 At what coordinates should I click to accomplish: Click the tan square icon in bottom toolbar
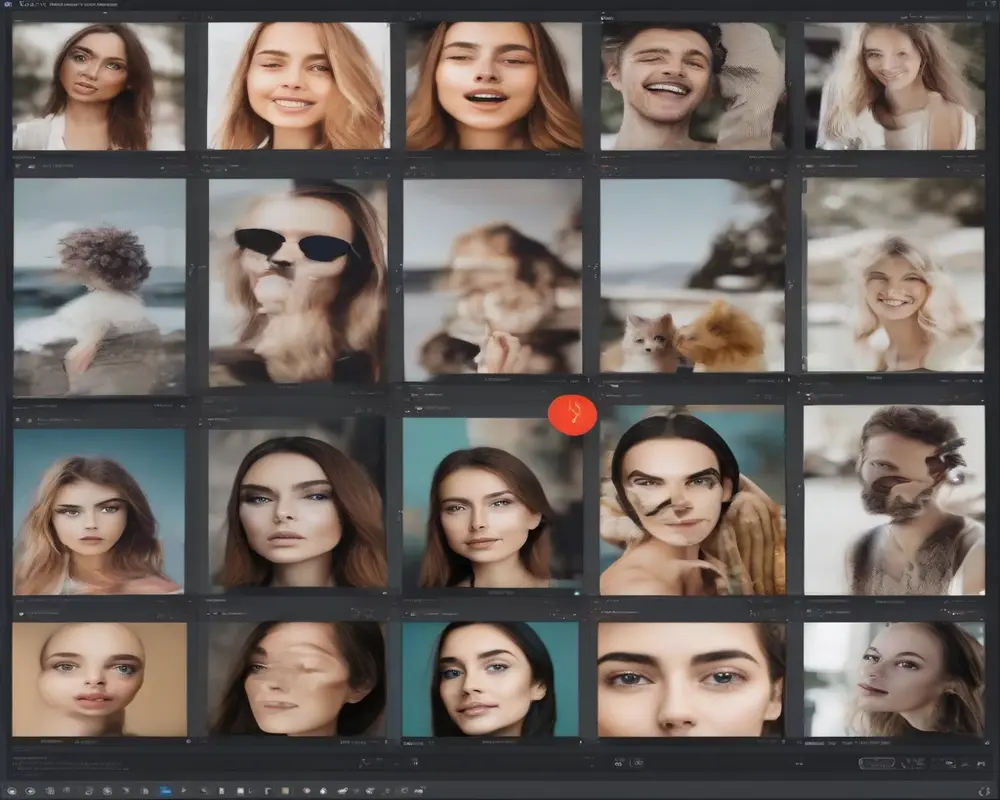(x=285, y=791)
